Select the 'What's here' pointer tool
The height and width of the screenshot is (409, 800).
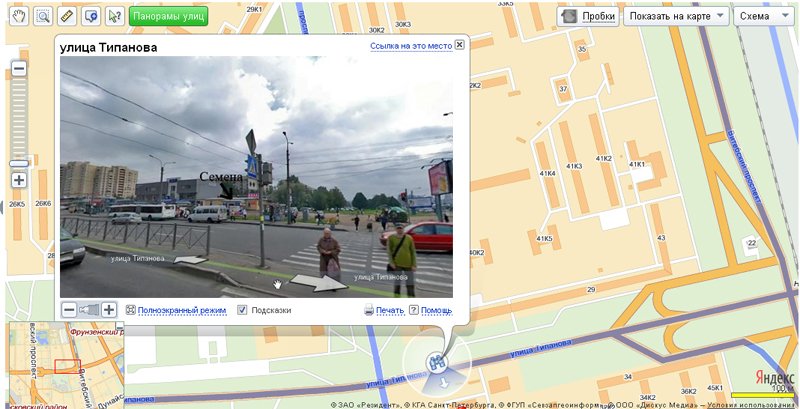(115, 16)
